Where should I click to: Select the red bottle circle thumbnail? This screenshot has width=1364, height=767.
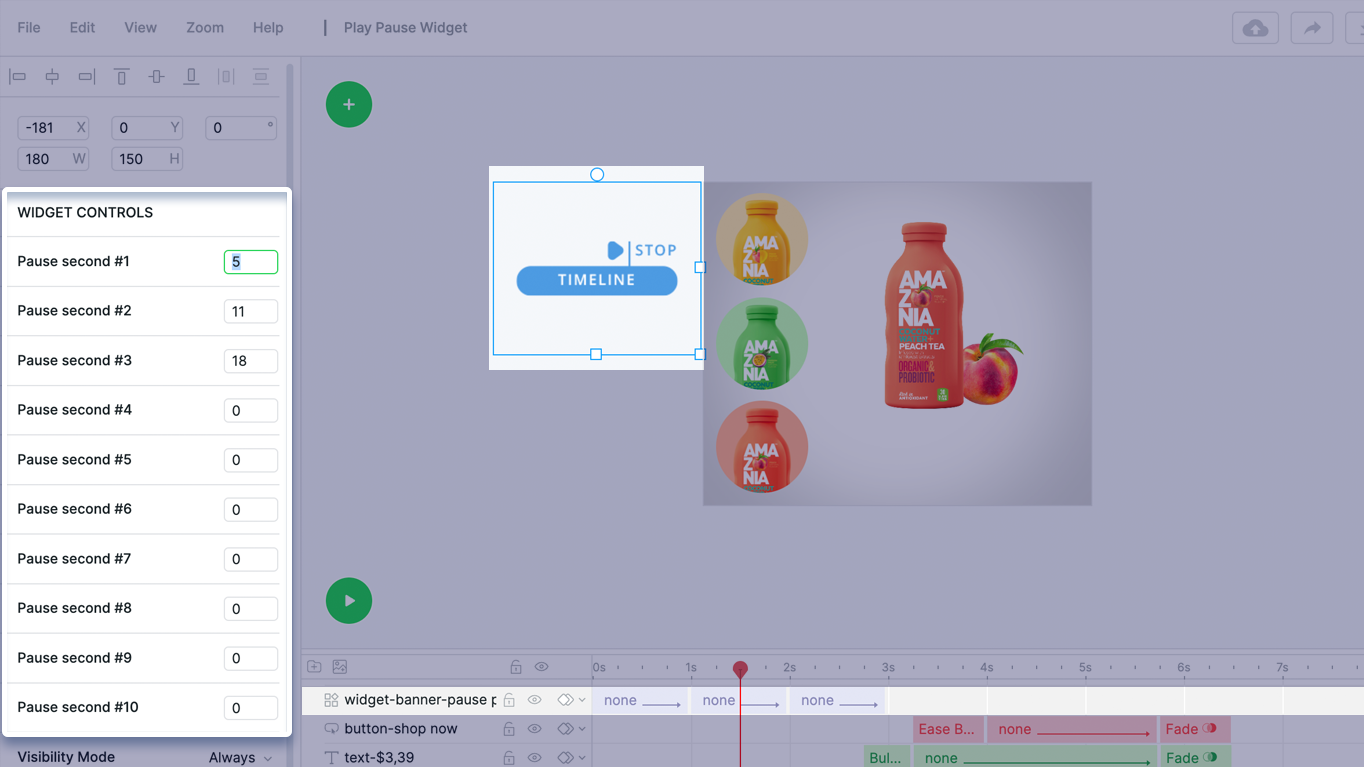(762, 447)
